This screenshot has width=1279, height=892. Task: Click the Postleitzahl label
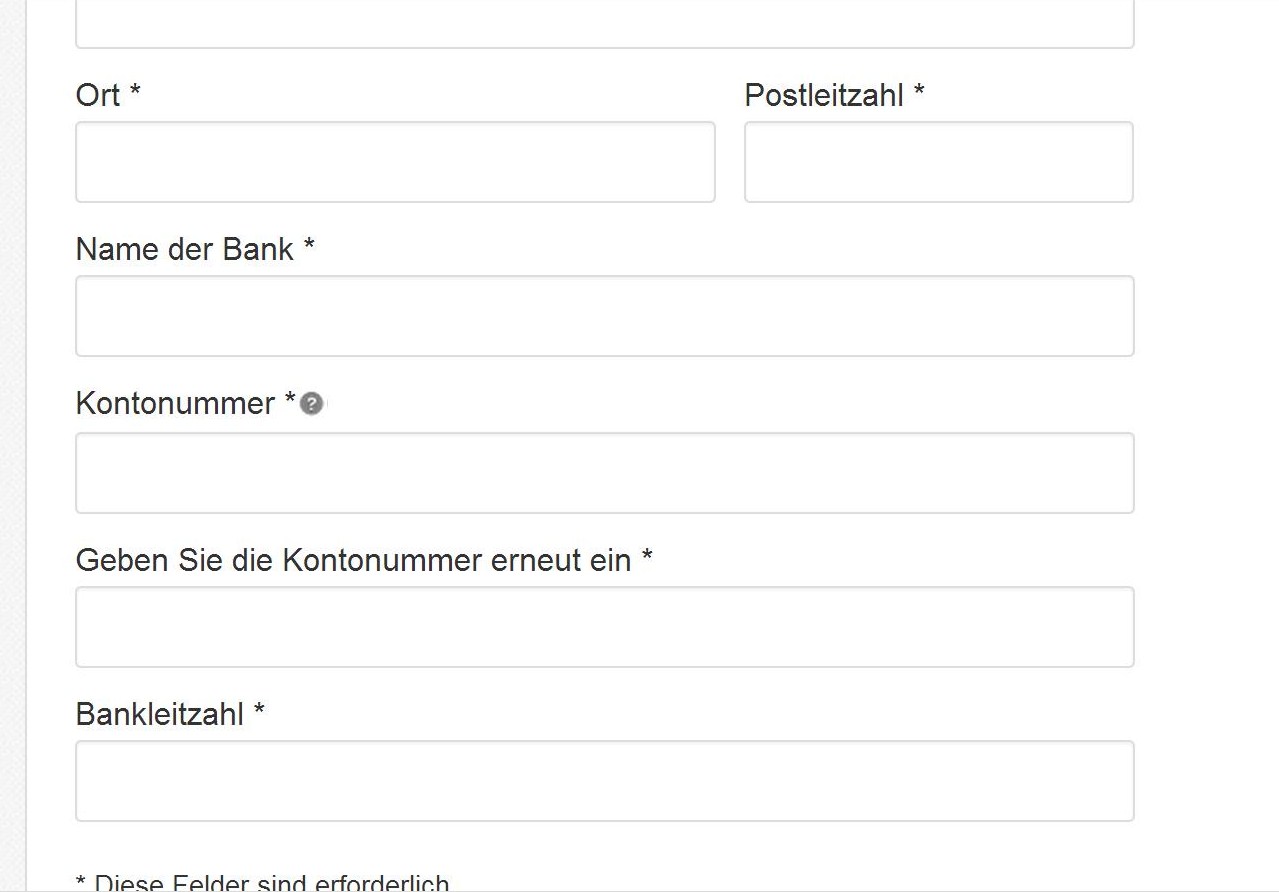(x=824, y=96)
